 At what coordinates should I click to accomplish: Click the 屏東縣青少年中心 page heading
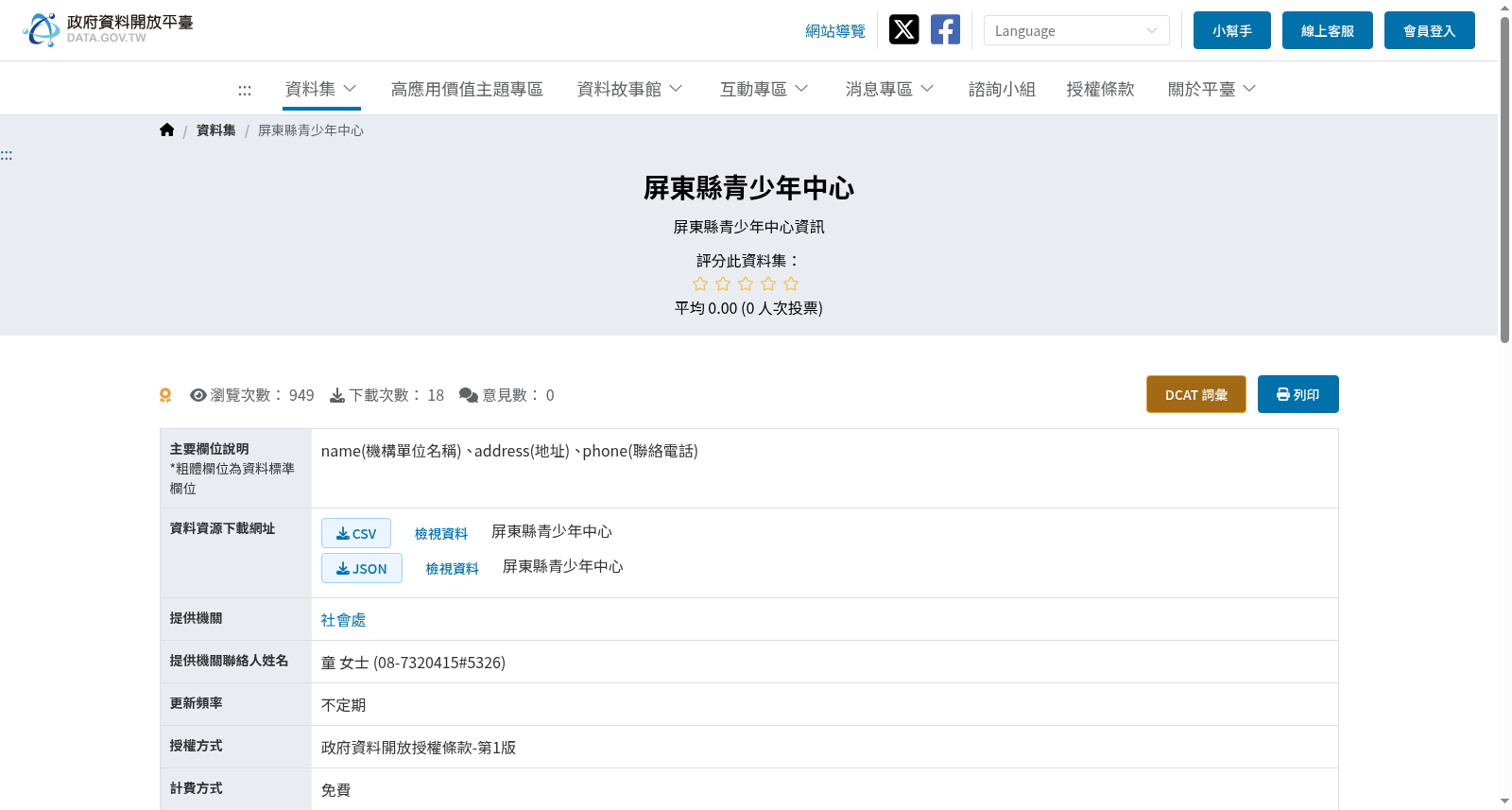click(748, 188)
